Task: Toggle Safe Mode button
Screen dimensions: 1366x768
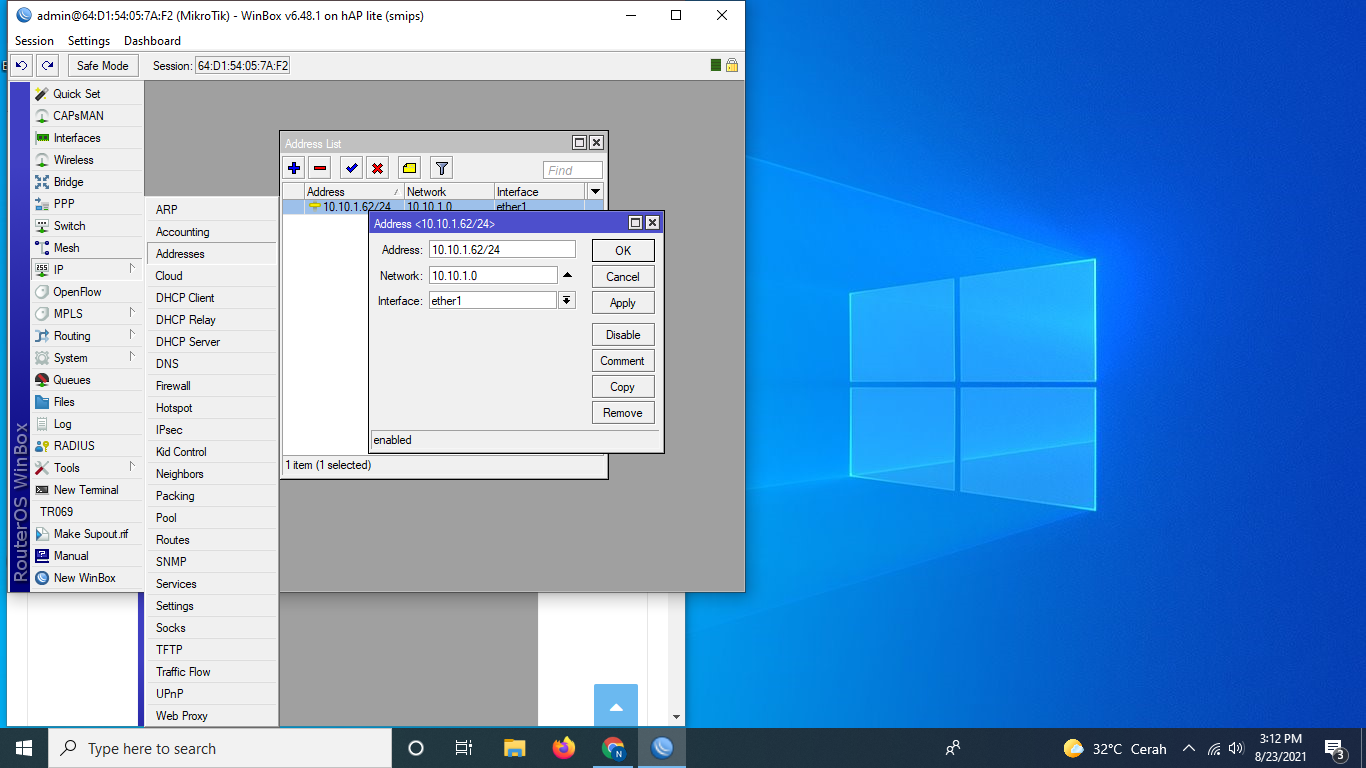Action: [x=103, y=65]
